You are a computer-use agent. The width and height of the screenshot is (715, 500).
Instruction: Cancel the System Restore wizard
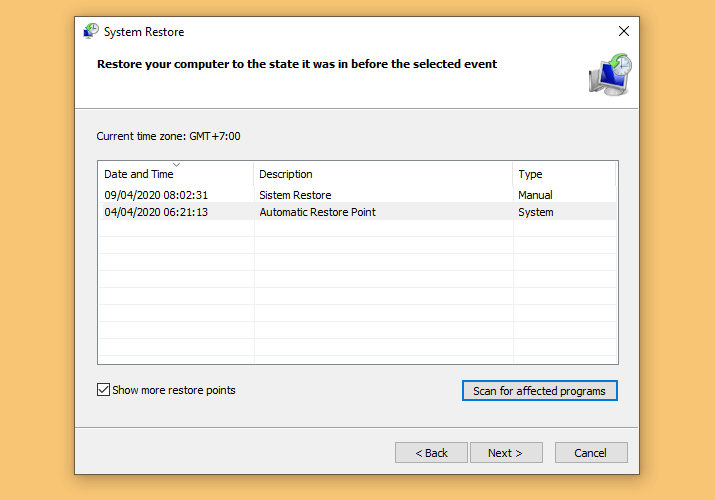pos(591,453)
